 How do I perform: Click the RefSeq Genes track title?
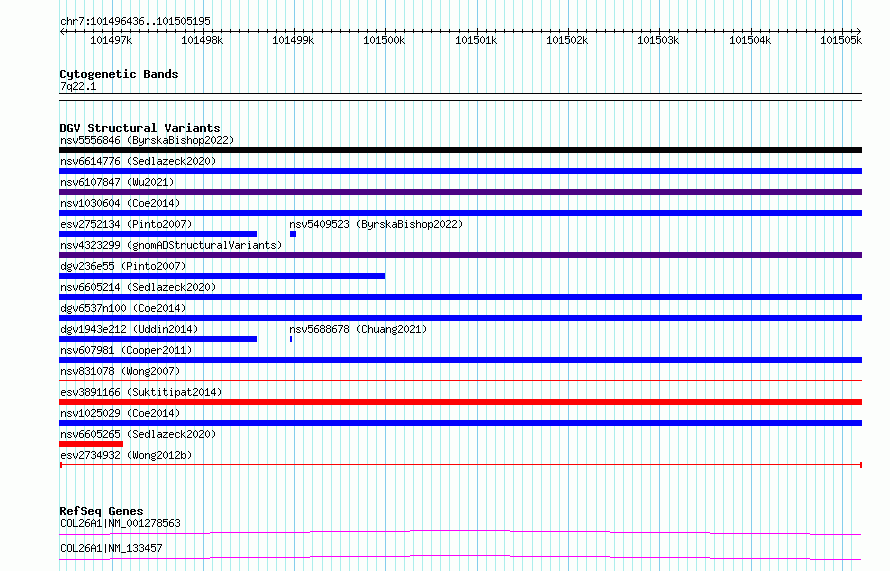[101, 511]
